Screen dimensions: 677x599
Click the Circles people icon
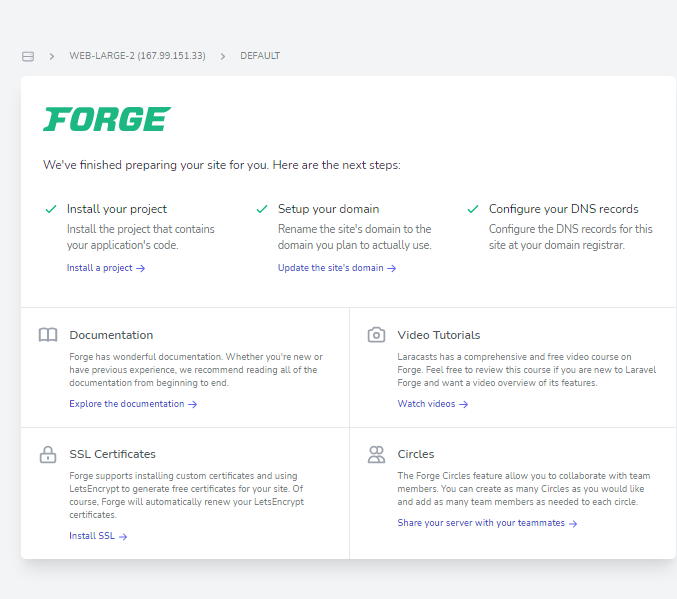tap(376, 454)
